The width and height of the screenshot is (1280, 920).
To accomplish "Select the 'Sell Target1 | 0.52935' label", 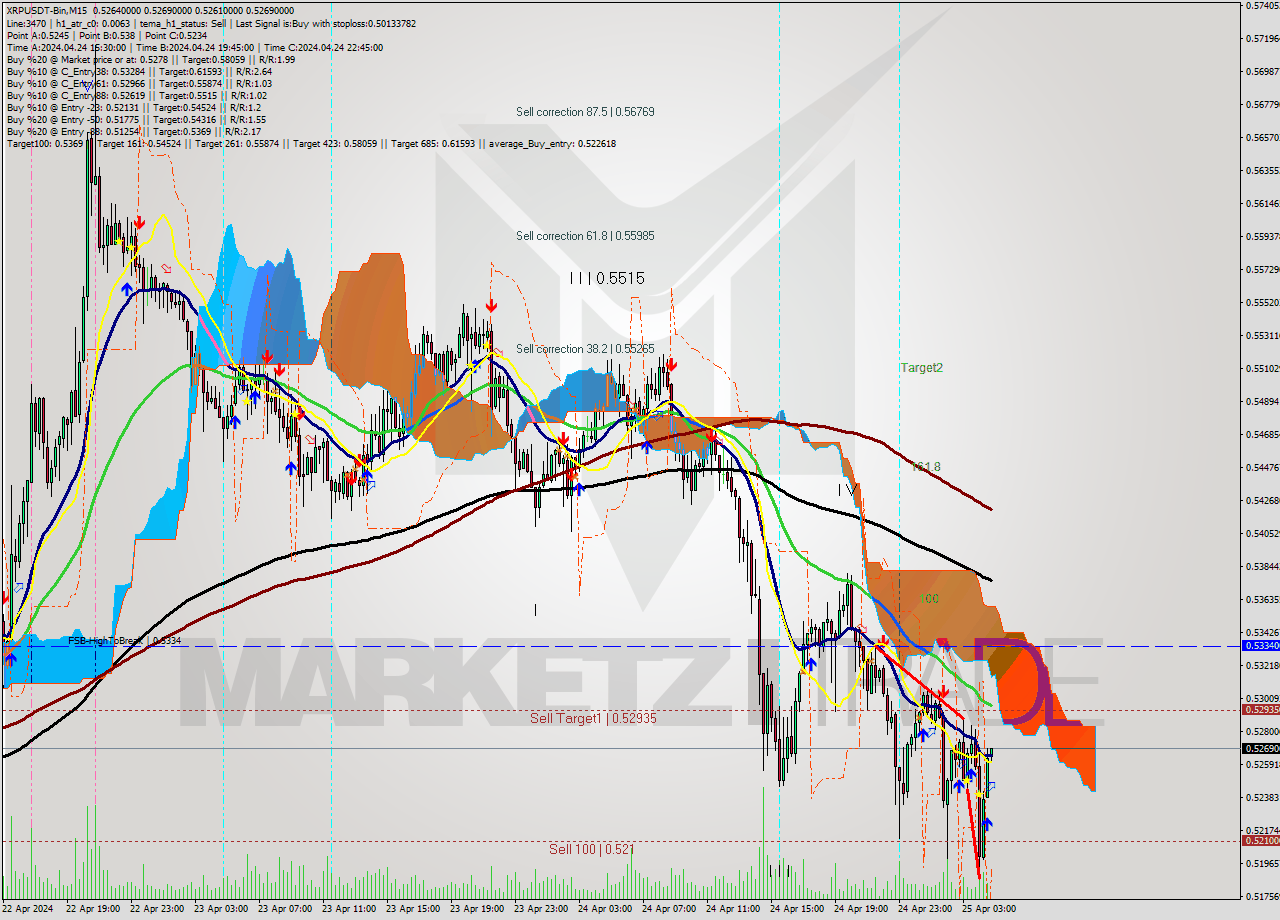I will [593, 718].
